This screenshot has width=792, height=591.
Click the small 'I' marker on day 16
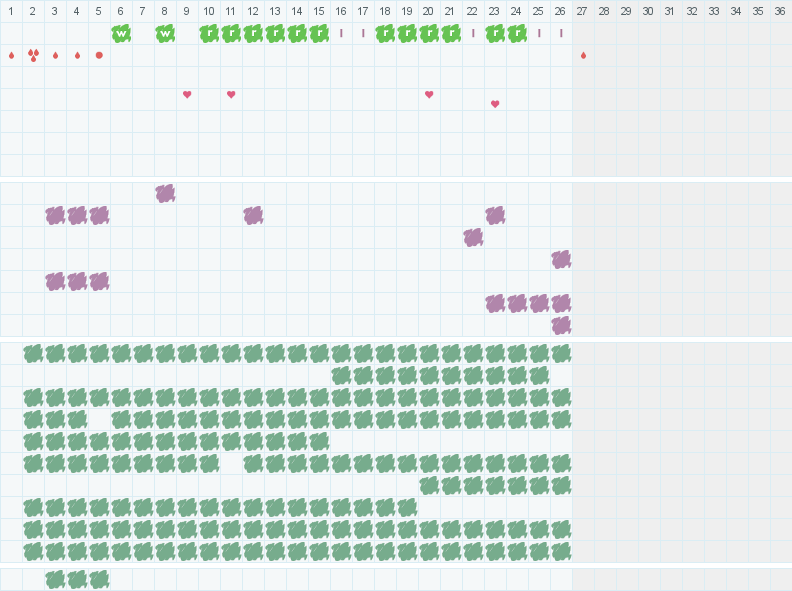coord(341,33)
